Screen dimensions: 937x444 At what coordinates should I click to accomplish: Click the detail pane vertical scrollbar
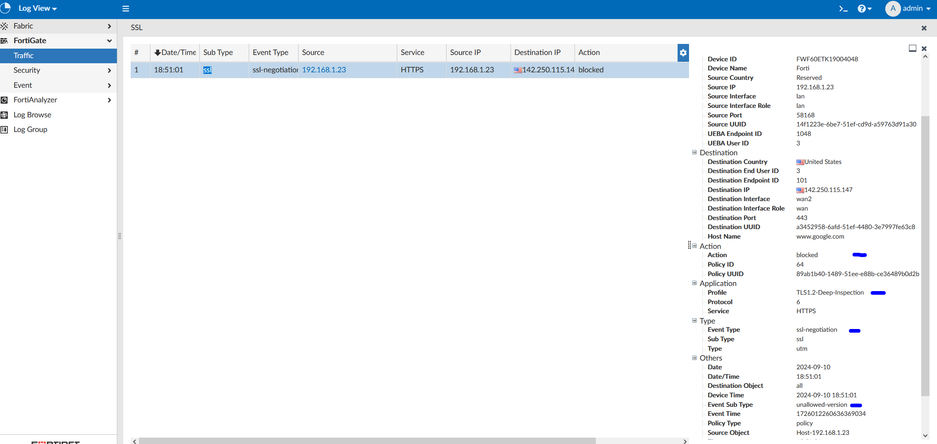point(924,256)
